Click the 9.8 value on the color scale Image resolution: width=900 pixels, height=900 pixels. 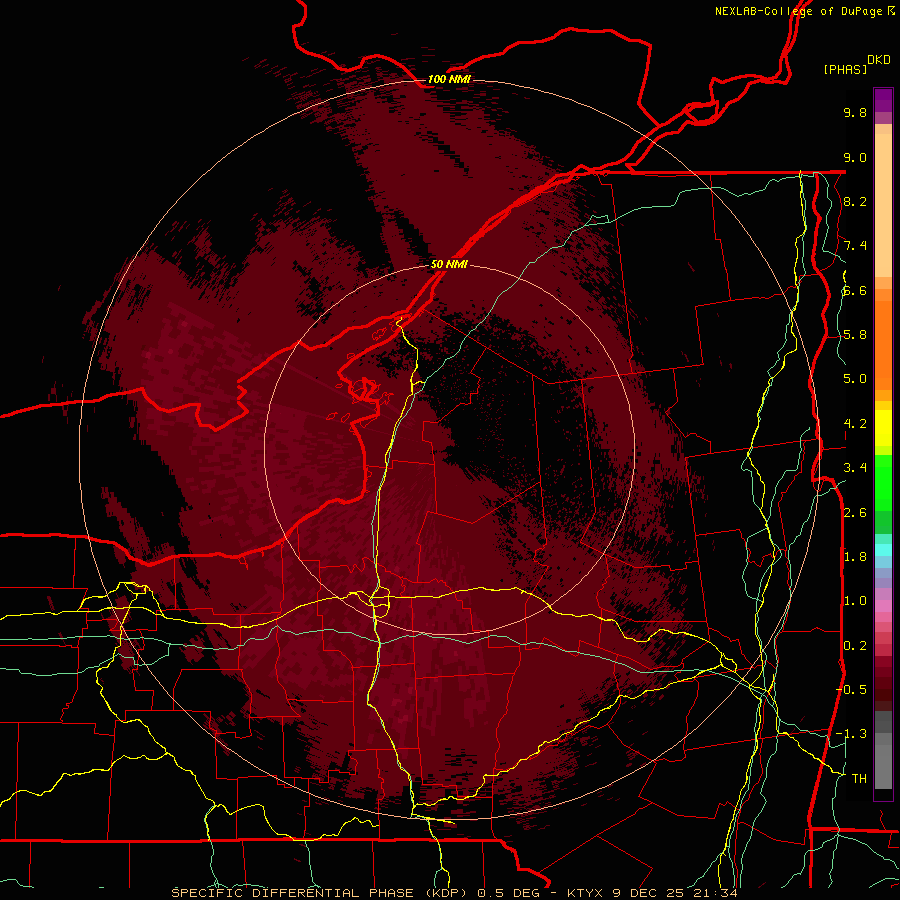(x=855, y=112)
